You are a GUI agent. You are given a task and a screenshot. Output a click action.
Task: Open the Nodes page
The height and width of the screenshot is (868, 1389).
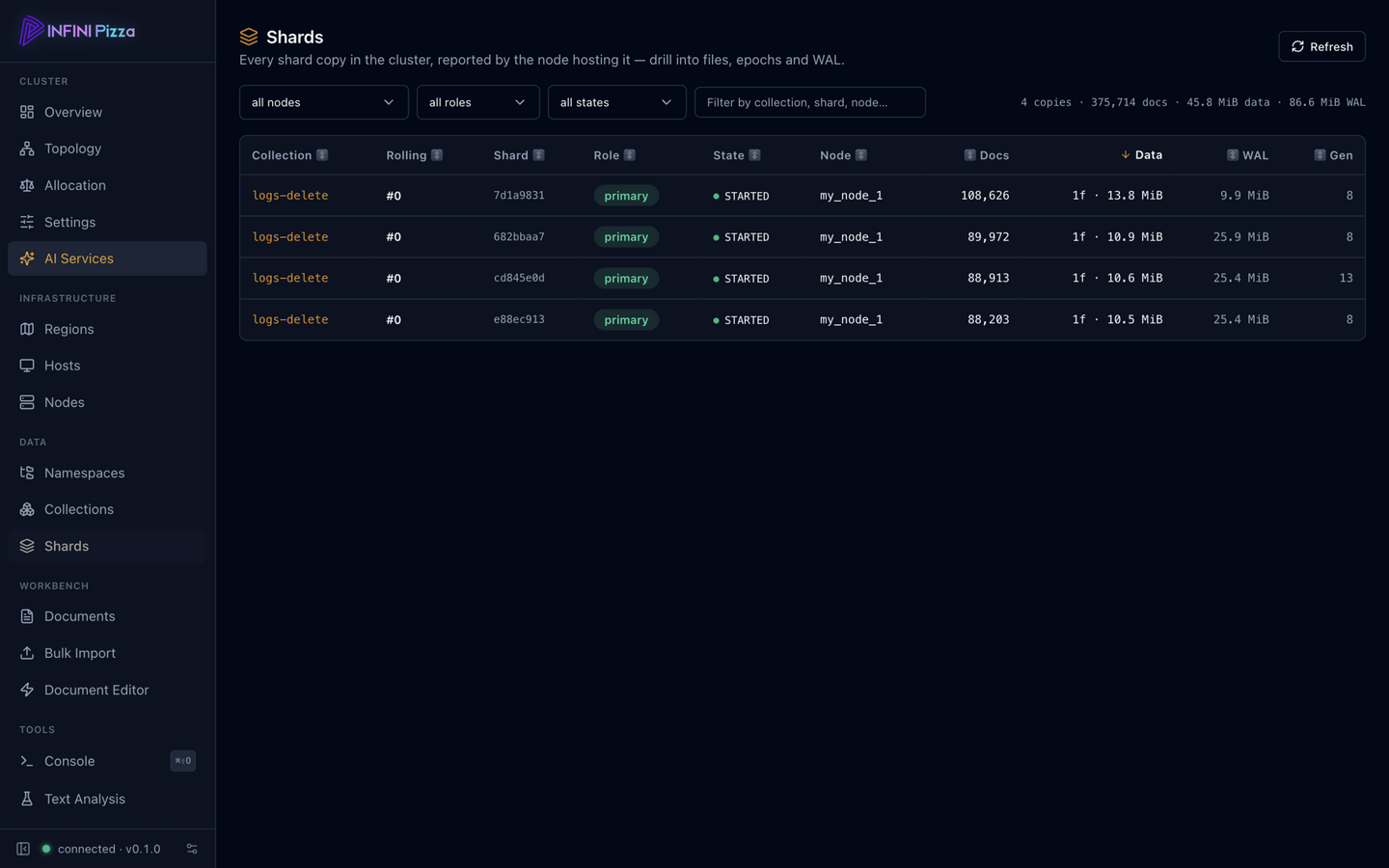click(107, 402)
